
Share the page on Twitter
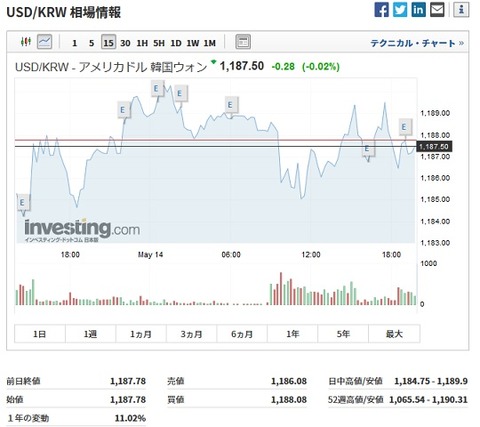click(400, 10)
